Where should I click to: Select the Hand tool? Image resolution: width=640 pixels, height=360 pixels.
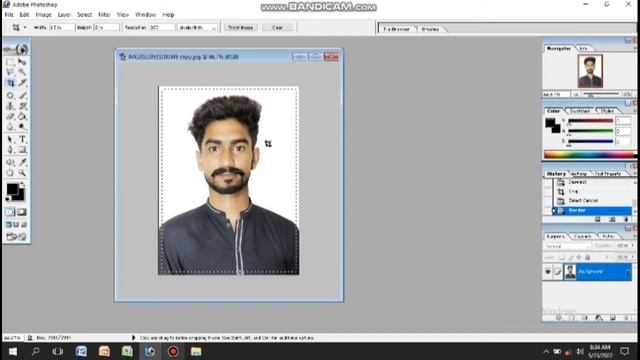10,173
